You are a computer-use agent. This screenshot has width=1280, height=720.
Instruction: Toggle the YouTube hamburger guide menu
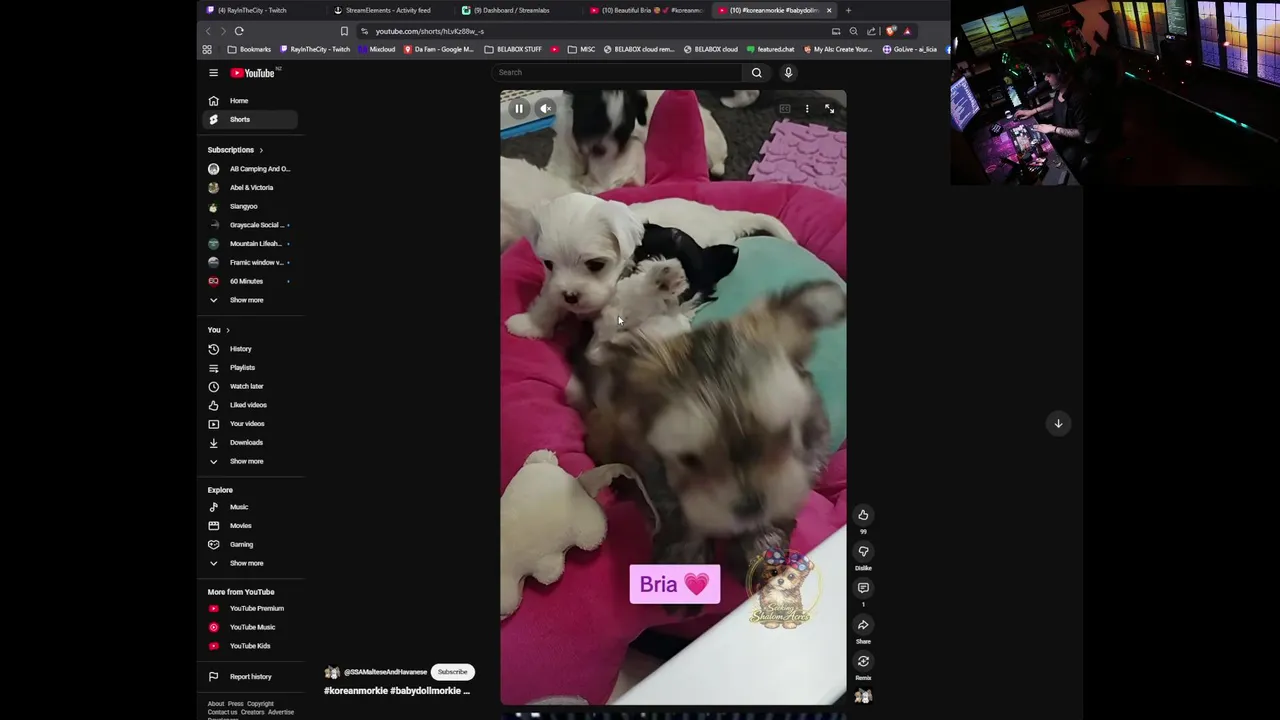pos(213,72)
